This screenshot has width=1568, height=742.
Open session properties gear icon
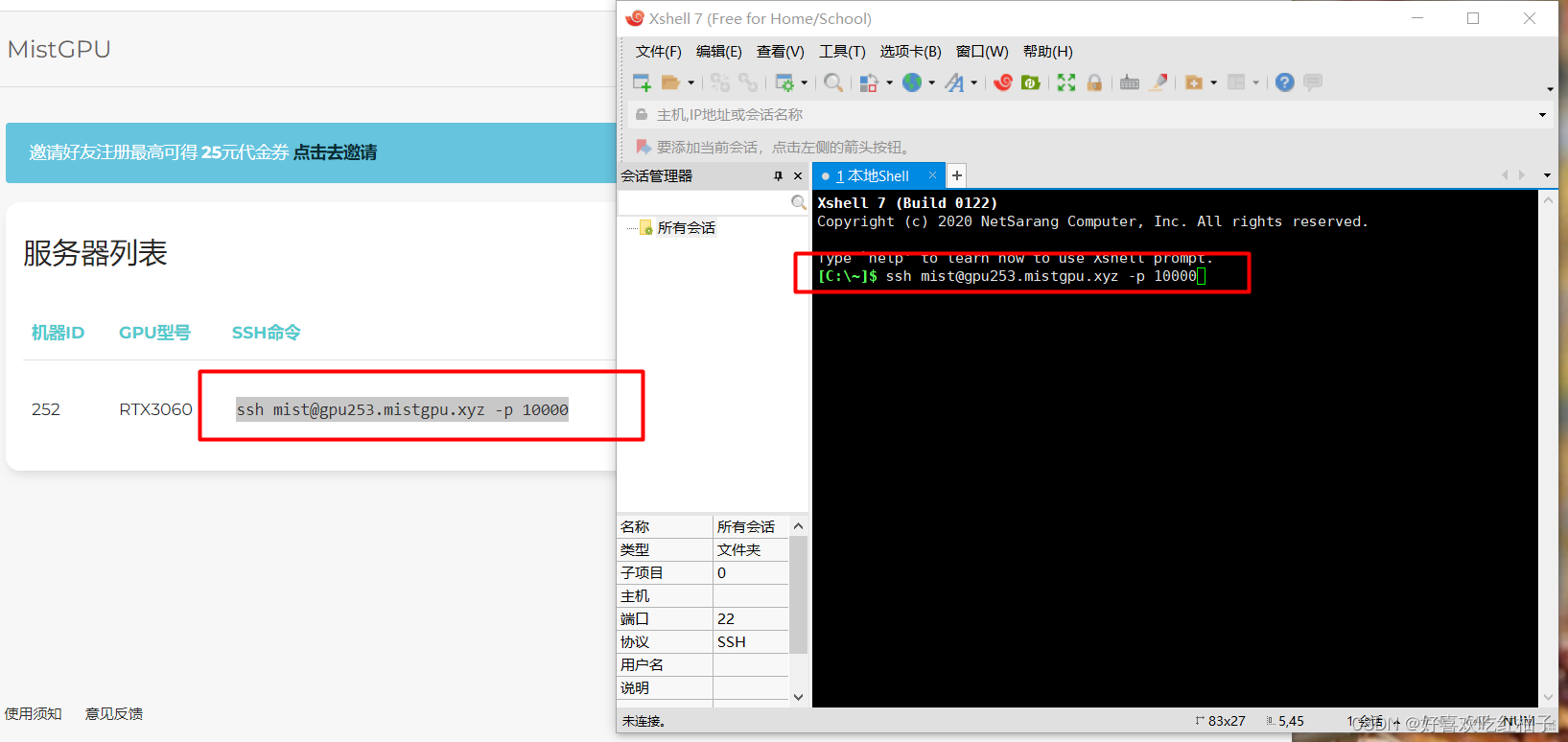click(x=784, y=82)
